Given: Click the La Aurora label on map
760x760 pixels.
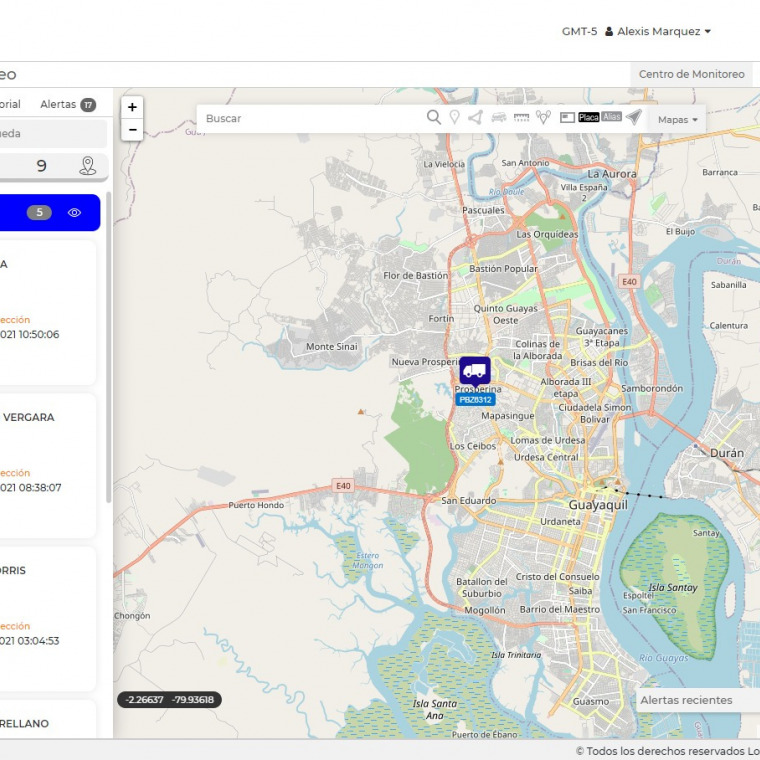Looking at the screenshot, I should pyautogui.click(x=612, y=174).
